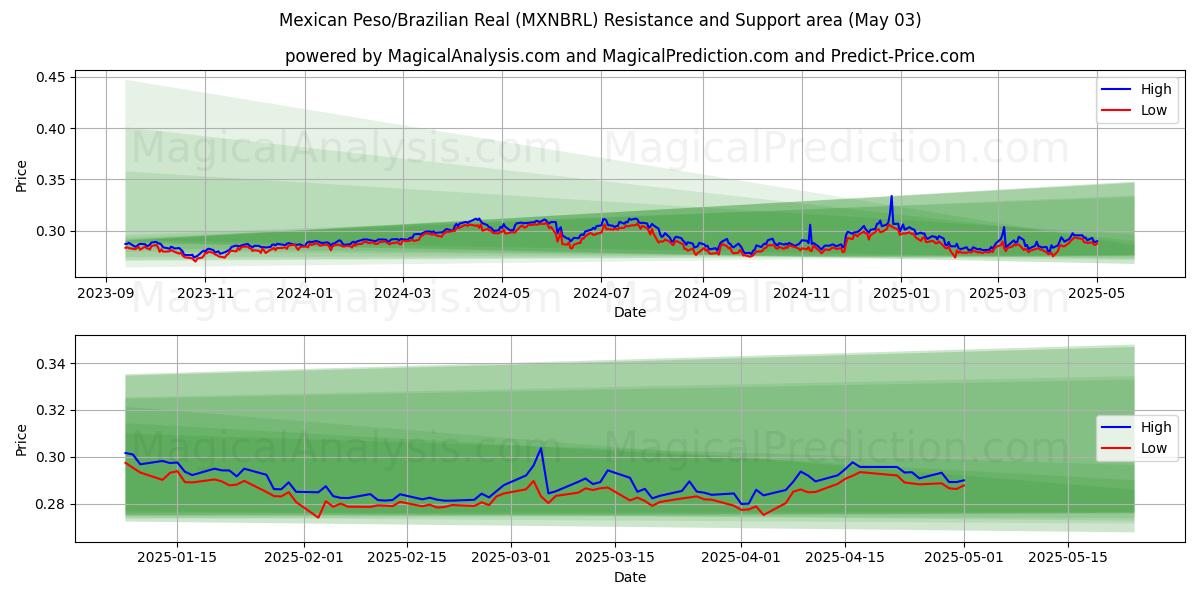Click the 'Date' label under the bottom chart
This screenshot has width=1200, height=600.
click(x=630, y=577)
